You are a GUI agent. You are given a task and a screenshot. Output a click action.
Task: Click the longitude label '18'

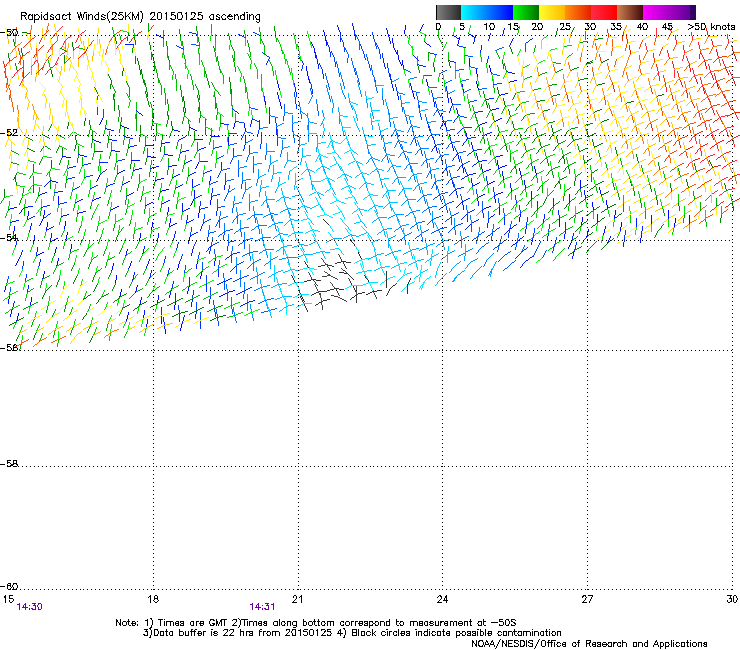(153, 599)
